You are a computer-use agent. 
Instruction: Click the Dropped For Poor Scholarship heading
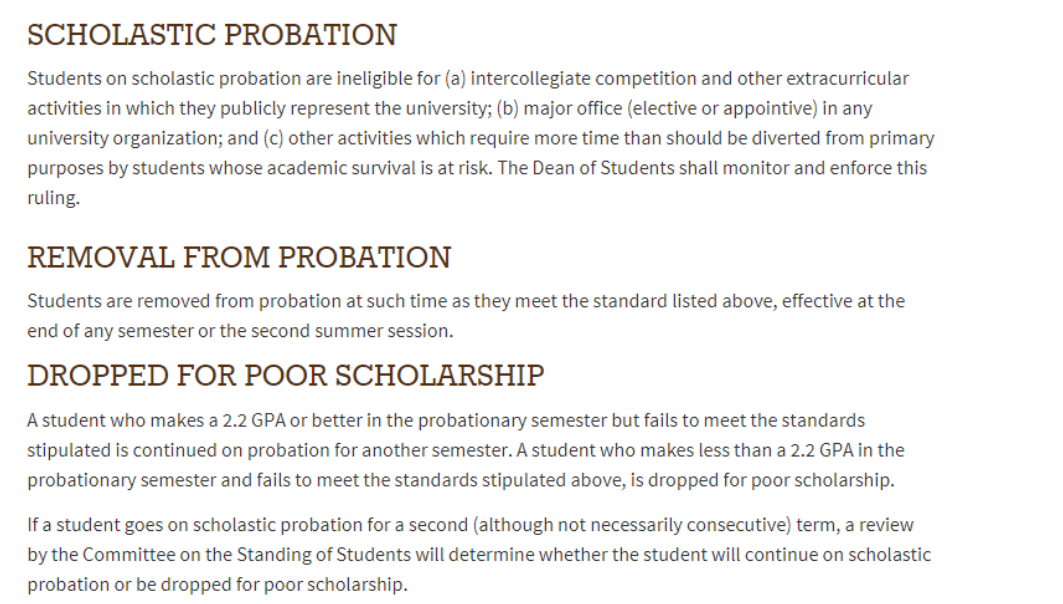click(286, 375)
